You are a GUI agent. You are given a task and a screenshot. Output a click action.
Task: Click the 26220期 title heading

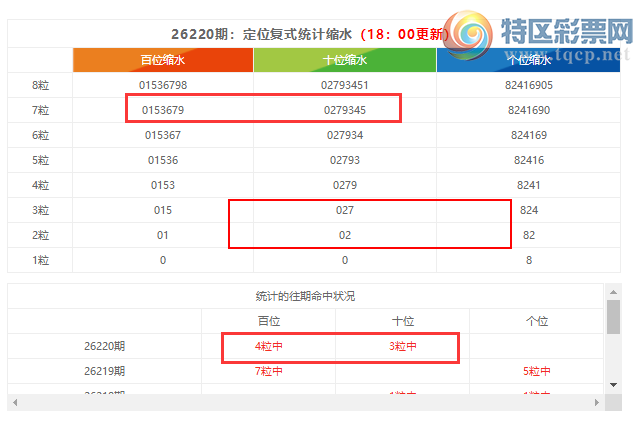(x=310, y=34)
